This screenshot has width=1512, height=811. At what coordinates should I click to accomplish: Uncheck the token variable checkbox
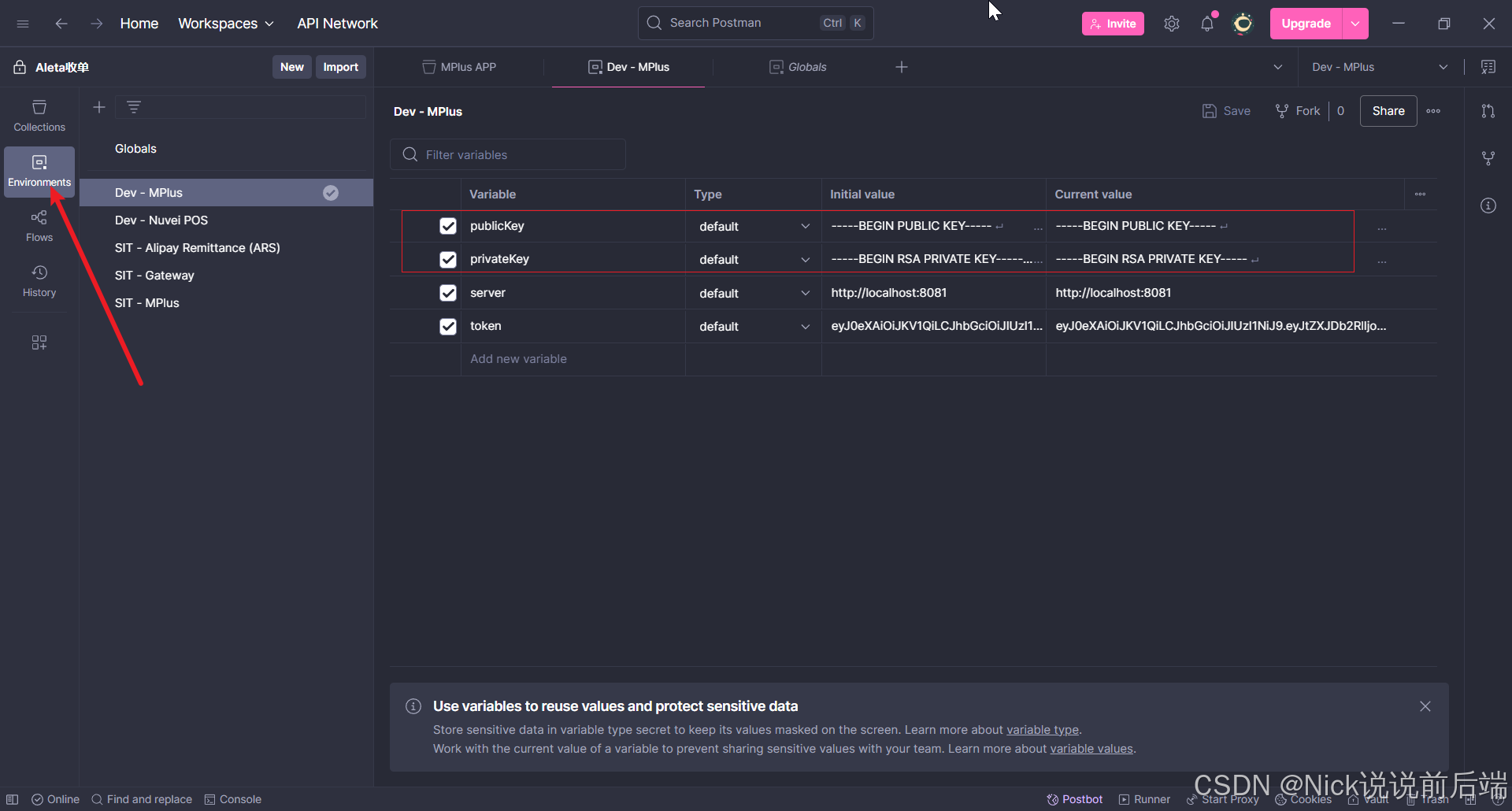click(x=448, y=326)
